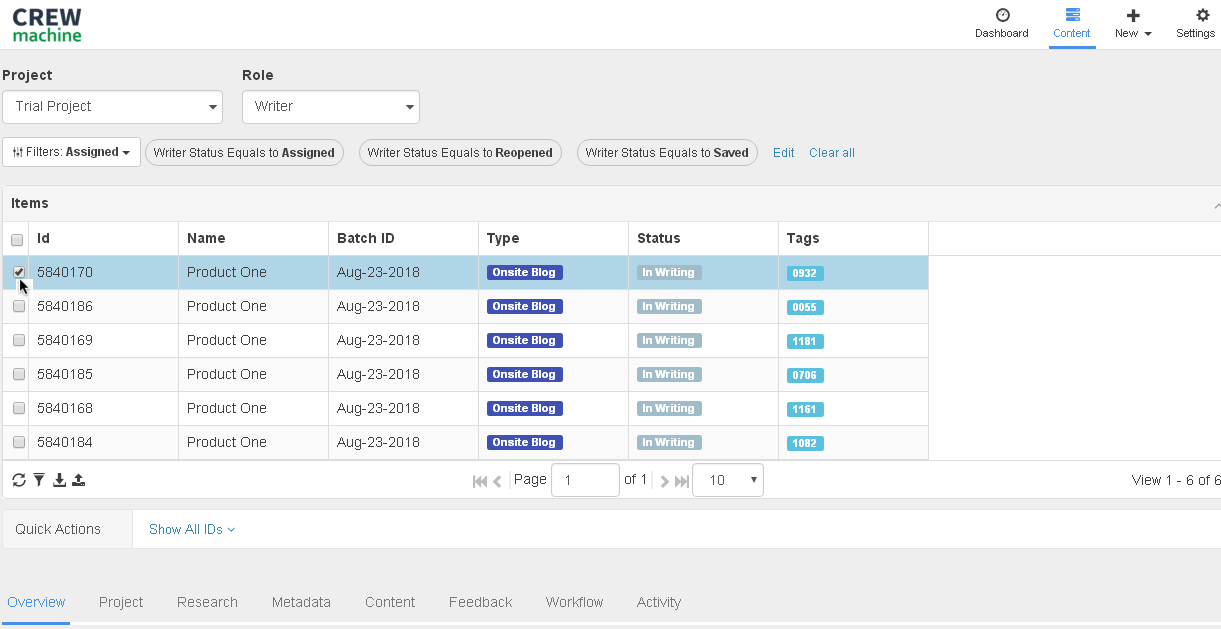Image resolution: width=1221 pixels, height=629 pixels.
Task: Click the Writer Status Equals to Assigned chip
Action: click(x=244, y=153)
